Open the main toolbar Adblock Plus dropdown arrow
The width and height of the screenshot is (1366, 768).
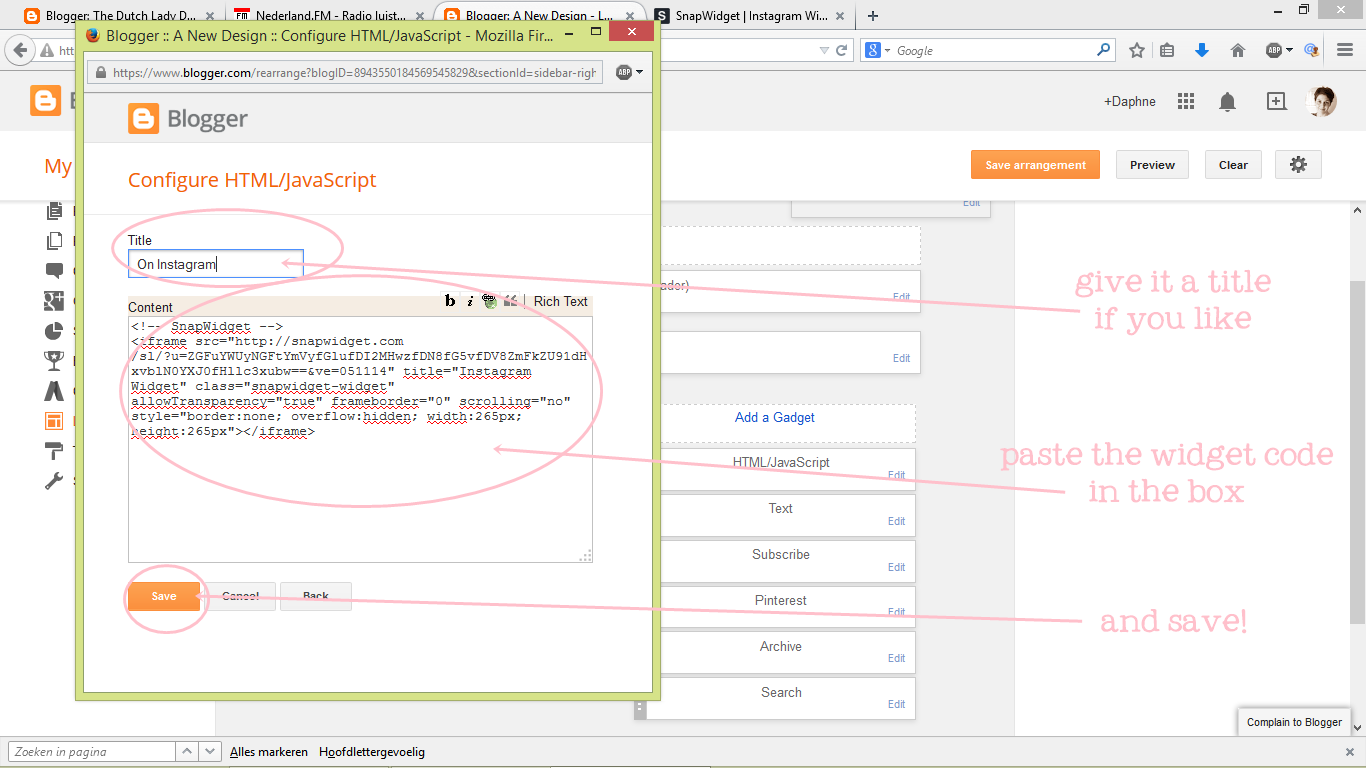1289,50
